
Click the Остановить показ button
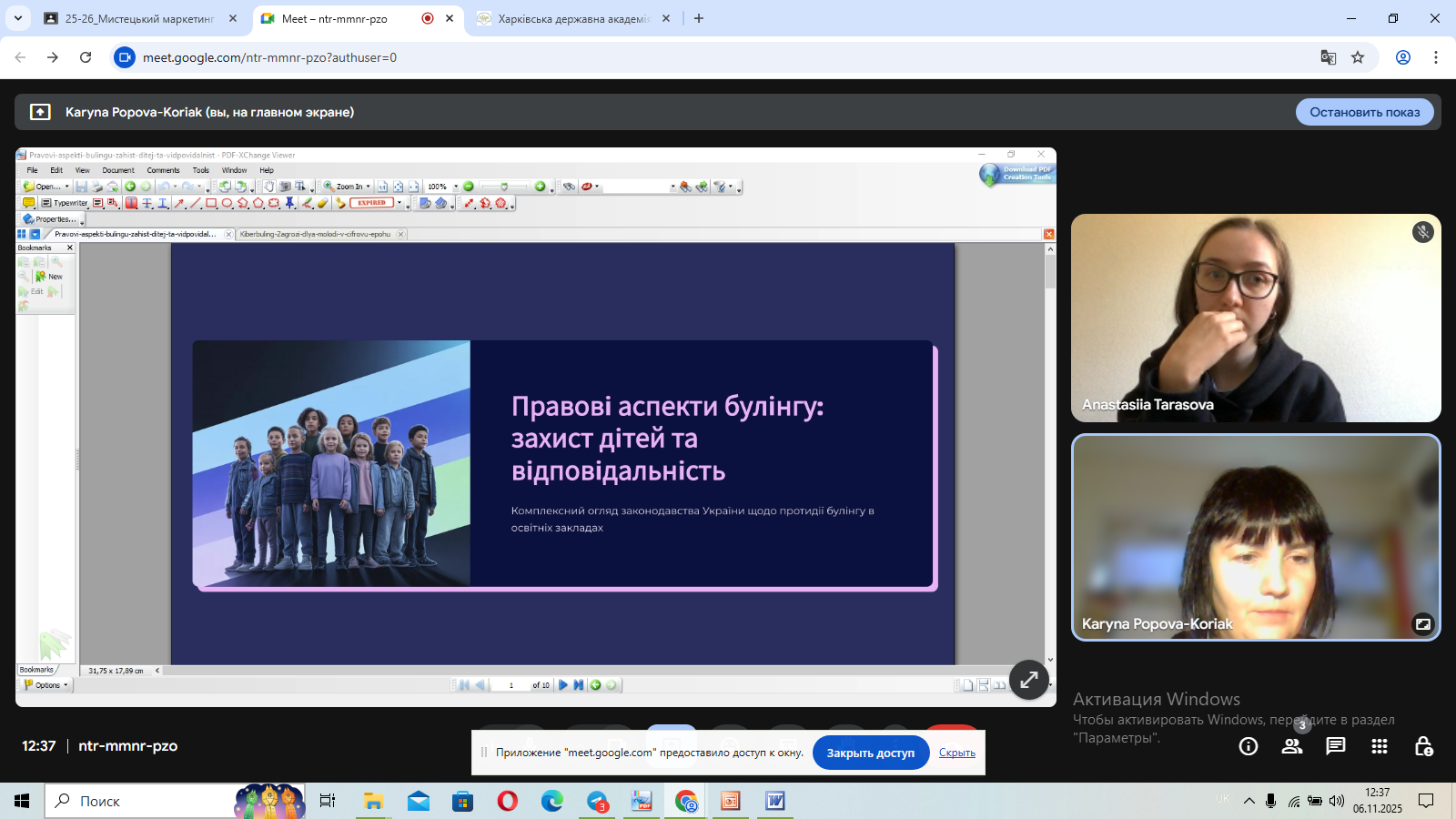[x=1364, y=112]
